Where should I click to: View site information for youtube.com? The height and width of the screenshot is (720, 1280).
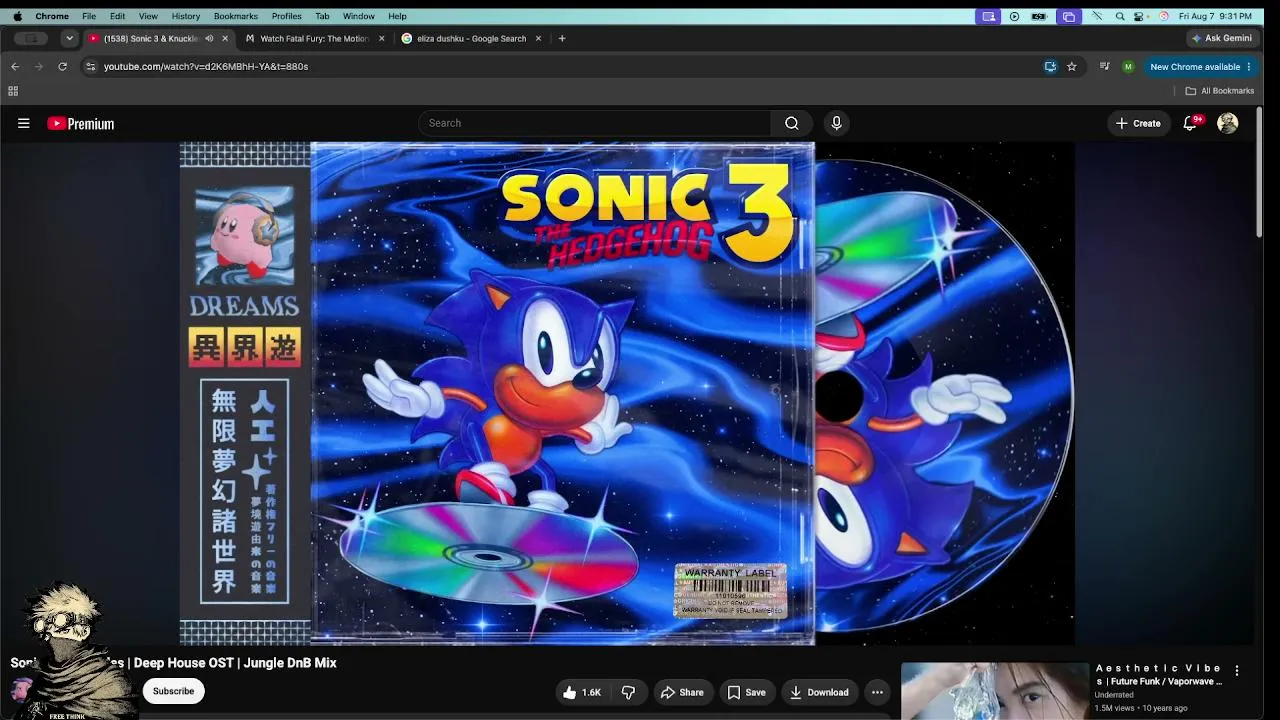pos(91,66)
